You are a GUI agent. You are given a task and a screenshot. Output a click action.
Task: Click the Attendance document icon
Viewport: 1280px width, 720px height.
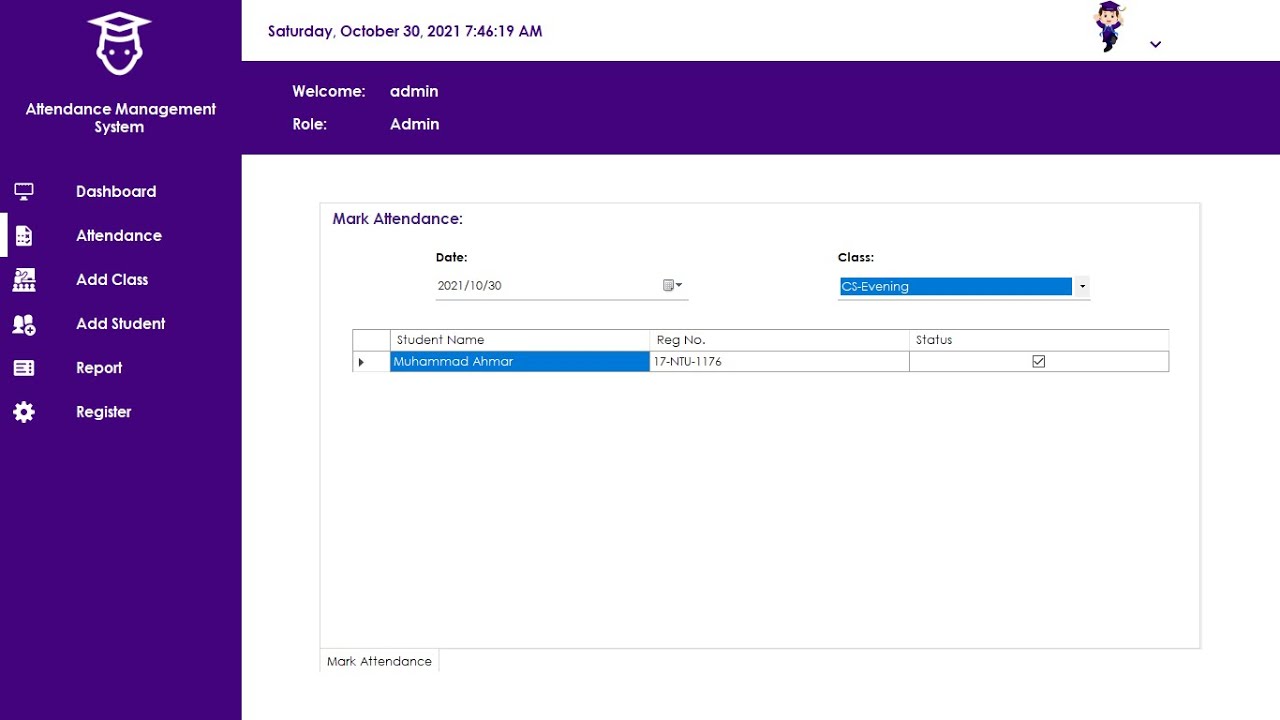click(x=24, y=236)
